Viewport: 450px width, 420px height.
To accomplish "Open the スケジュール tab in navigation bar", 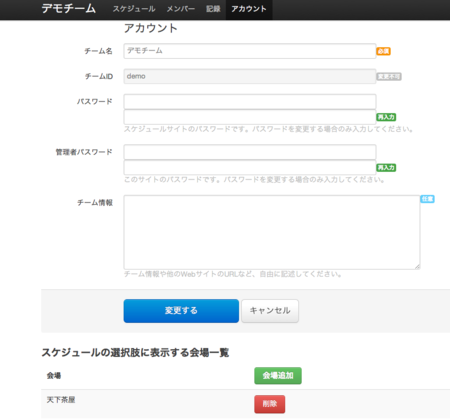I will tap(134, 9).
